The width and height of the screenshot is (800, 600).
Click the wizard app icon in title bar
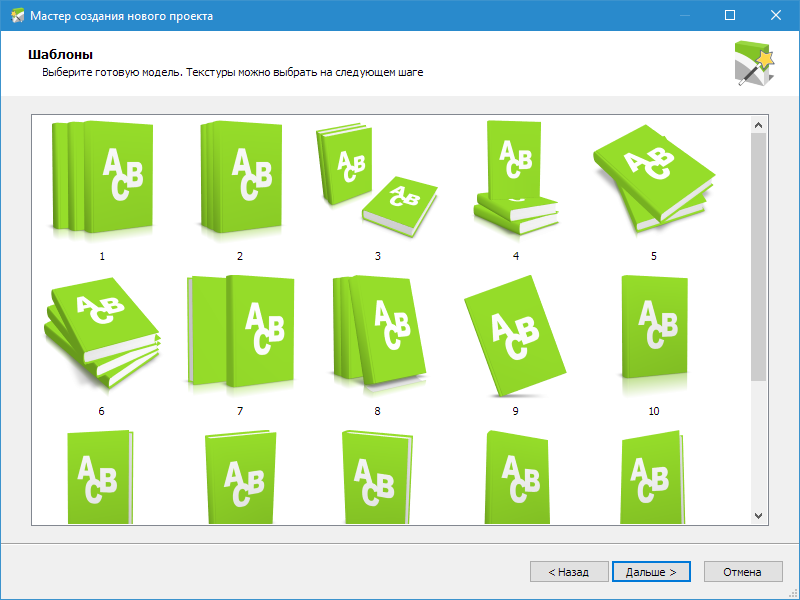click(x=17, y=16)
